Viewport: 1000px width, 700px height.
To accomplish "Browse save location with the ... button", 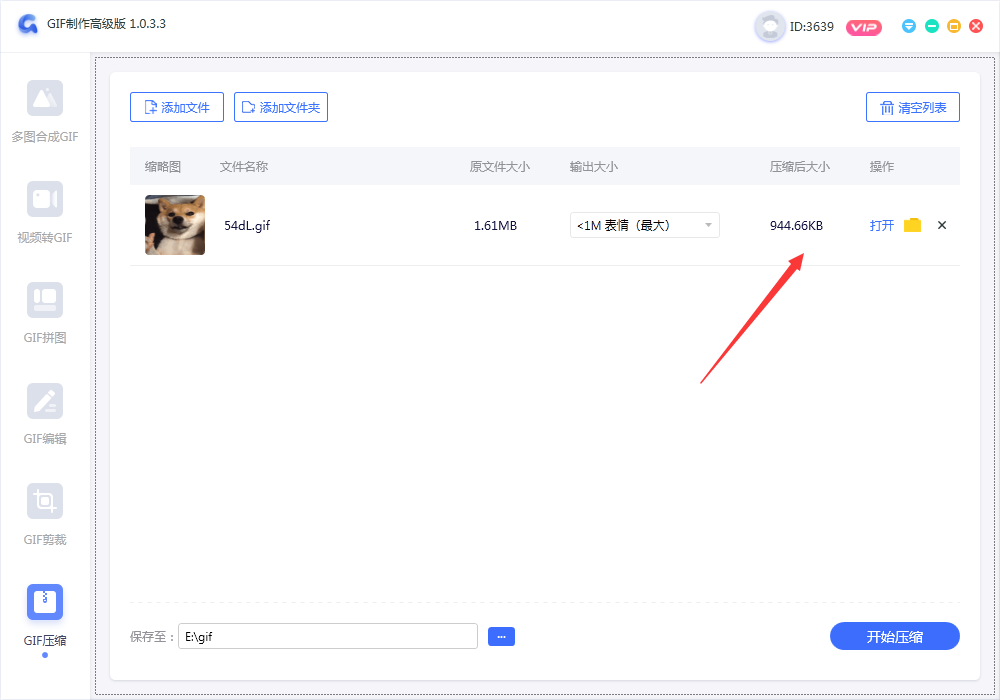I will click(x=501, y=636).
